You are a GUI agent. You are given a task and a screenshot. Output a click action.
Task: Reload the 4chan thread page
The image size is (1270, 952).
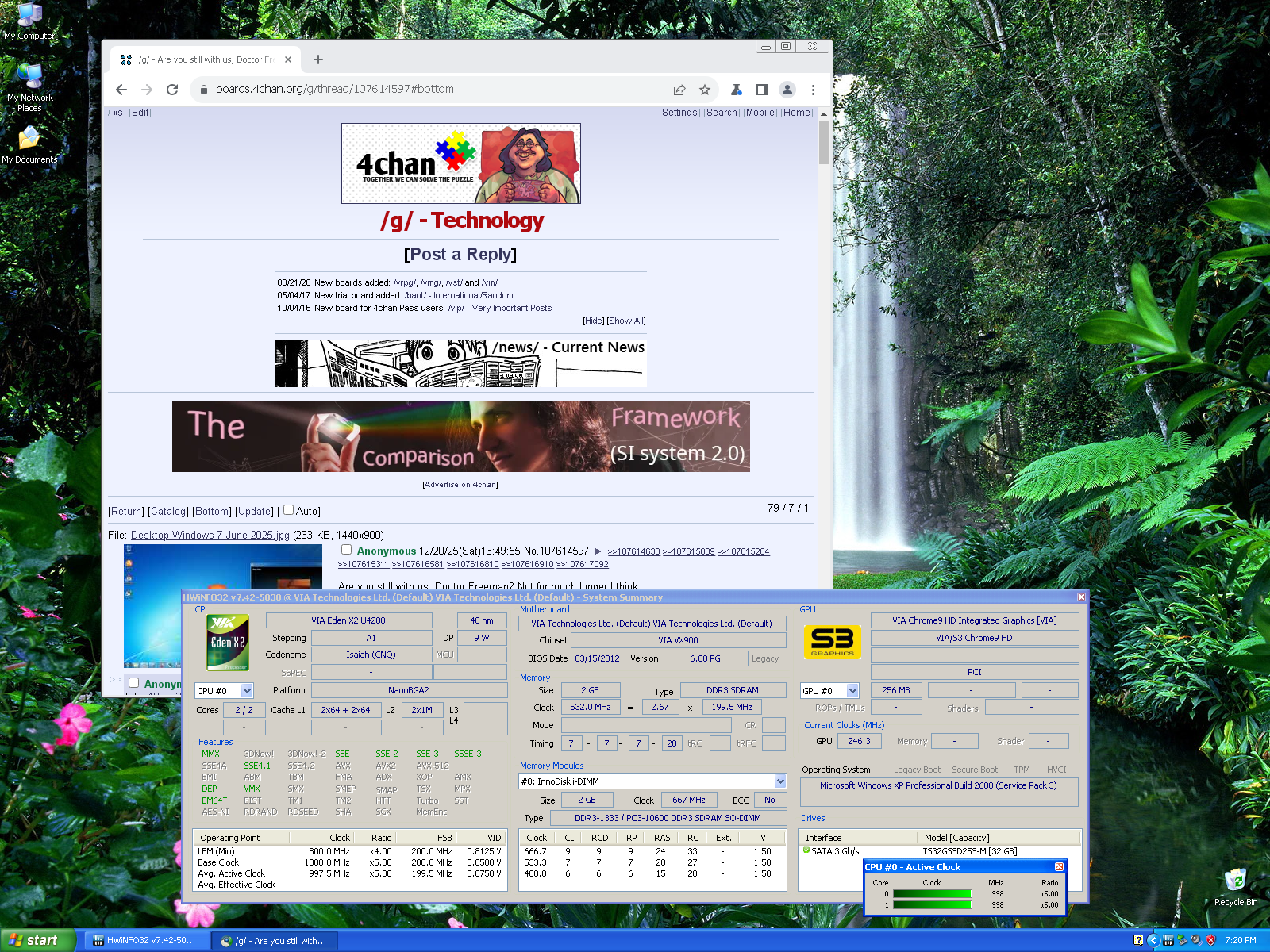click(x=172, y=90)
